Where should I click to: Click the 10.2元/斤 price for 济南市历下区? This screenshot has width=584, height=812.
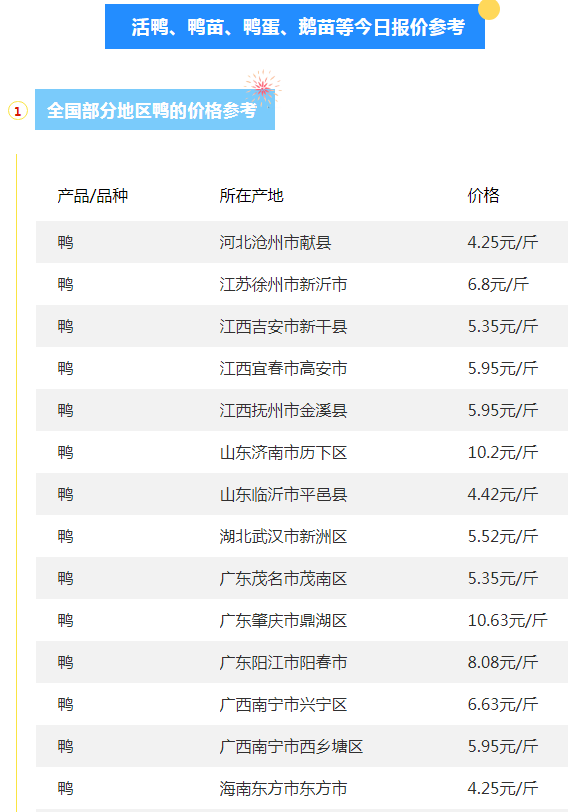502,452
